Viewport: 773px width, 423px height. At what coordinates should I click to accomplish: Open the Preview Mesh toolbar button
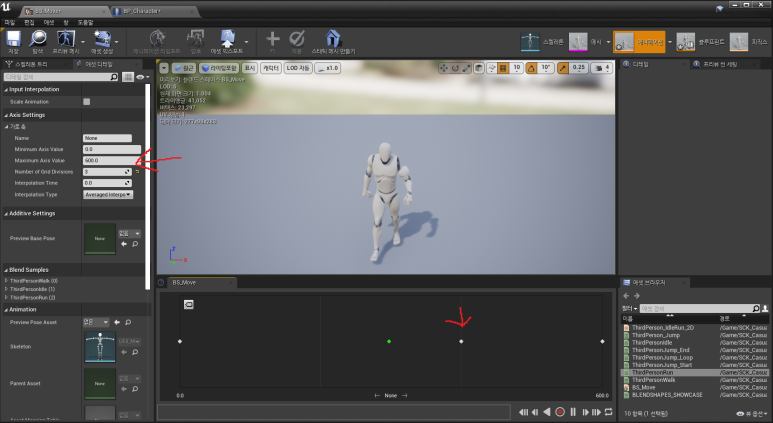click(x=66, y=41)
